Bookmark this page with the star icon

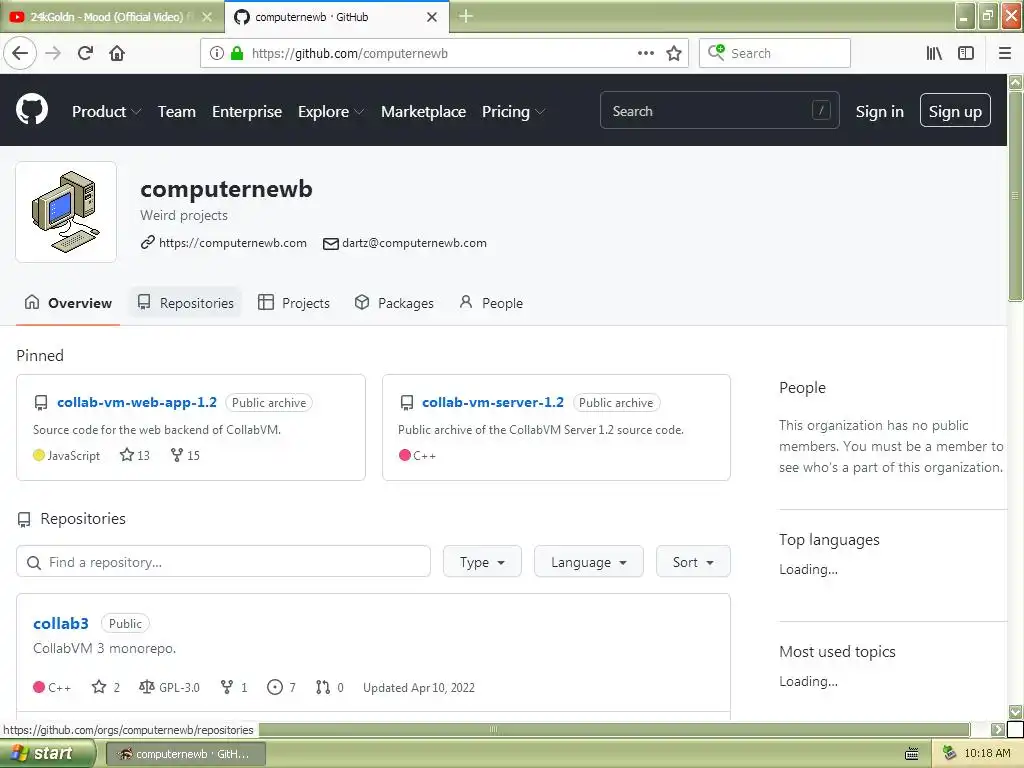[674, 54]
